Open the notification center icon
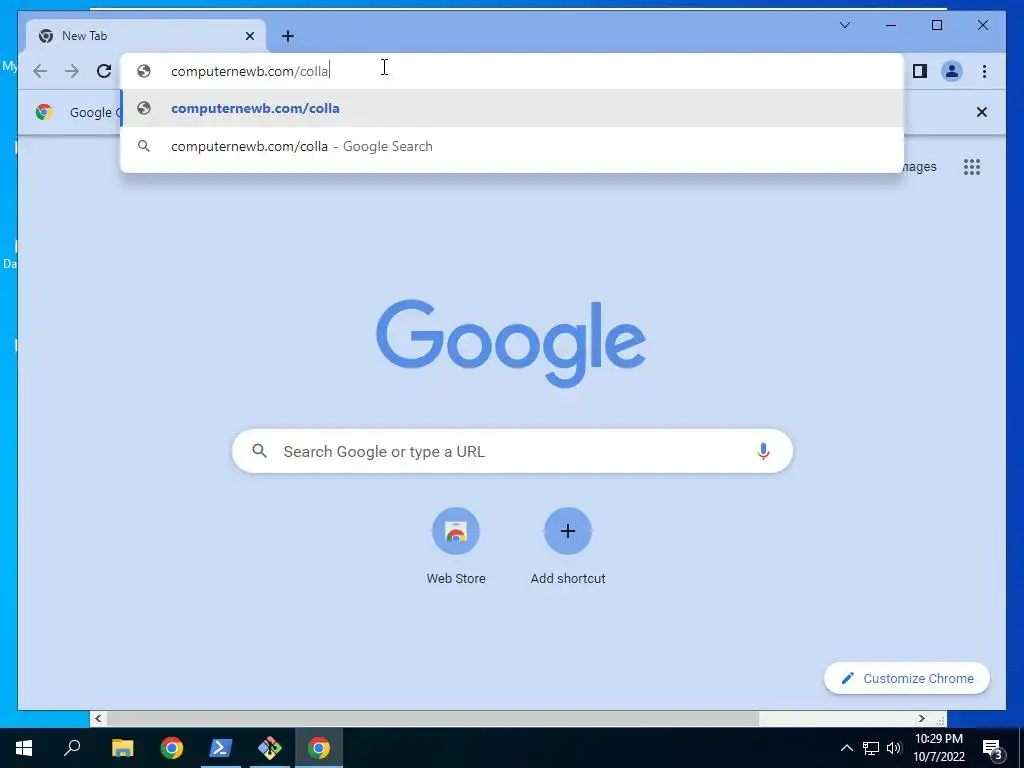The image size is (1024, 768). (x=993, y=749)
